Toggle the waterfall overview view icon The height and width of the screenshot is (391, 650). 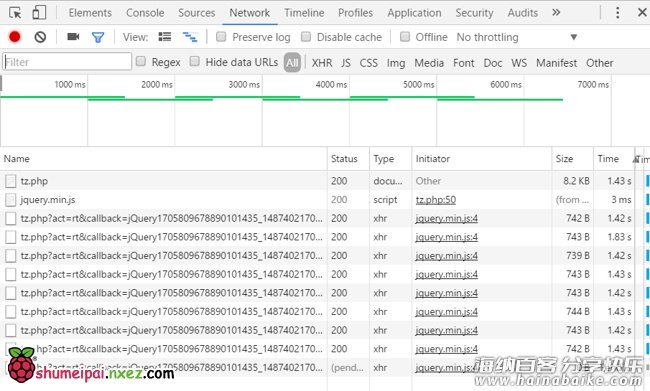click(x=190, y=37)
